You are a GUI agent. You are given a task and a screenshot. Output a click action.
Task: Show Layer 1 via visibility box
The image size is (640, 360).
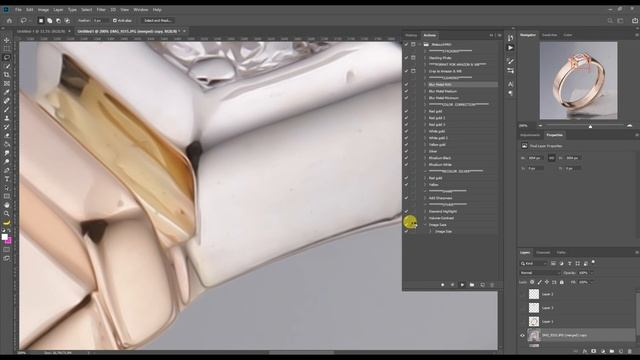point(522,322)
